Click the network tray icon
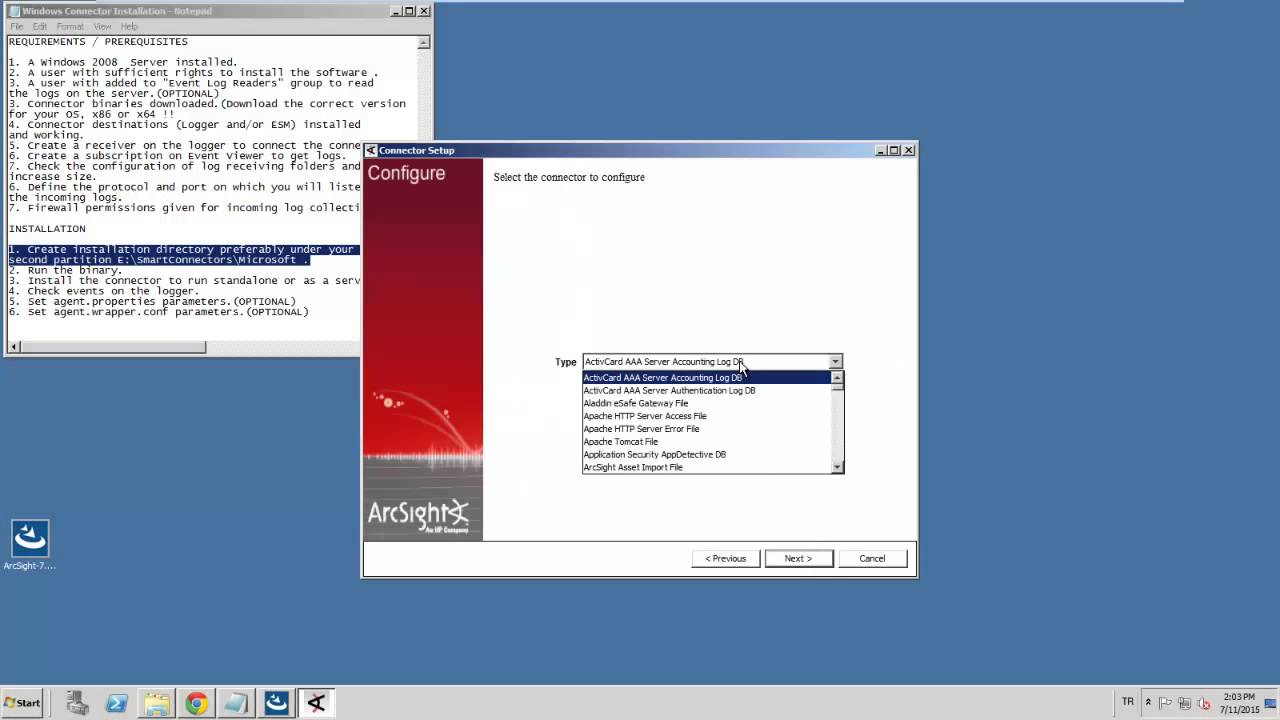The height and width of the screenshot is (720, 1280). (1185, 703)
